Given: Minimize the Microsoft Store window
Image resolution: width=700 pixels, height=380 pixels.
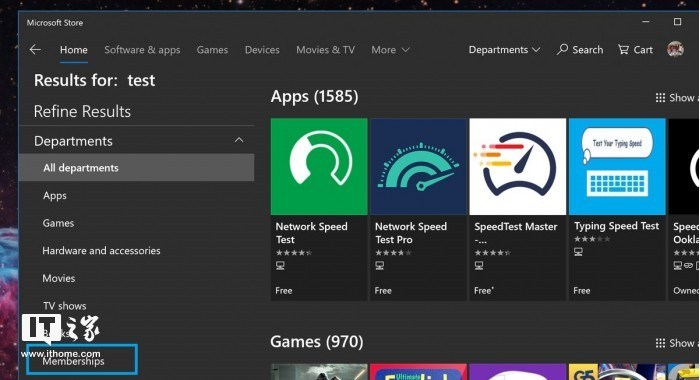Looking at the screenshot, I should click(x=646, y=21).
